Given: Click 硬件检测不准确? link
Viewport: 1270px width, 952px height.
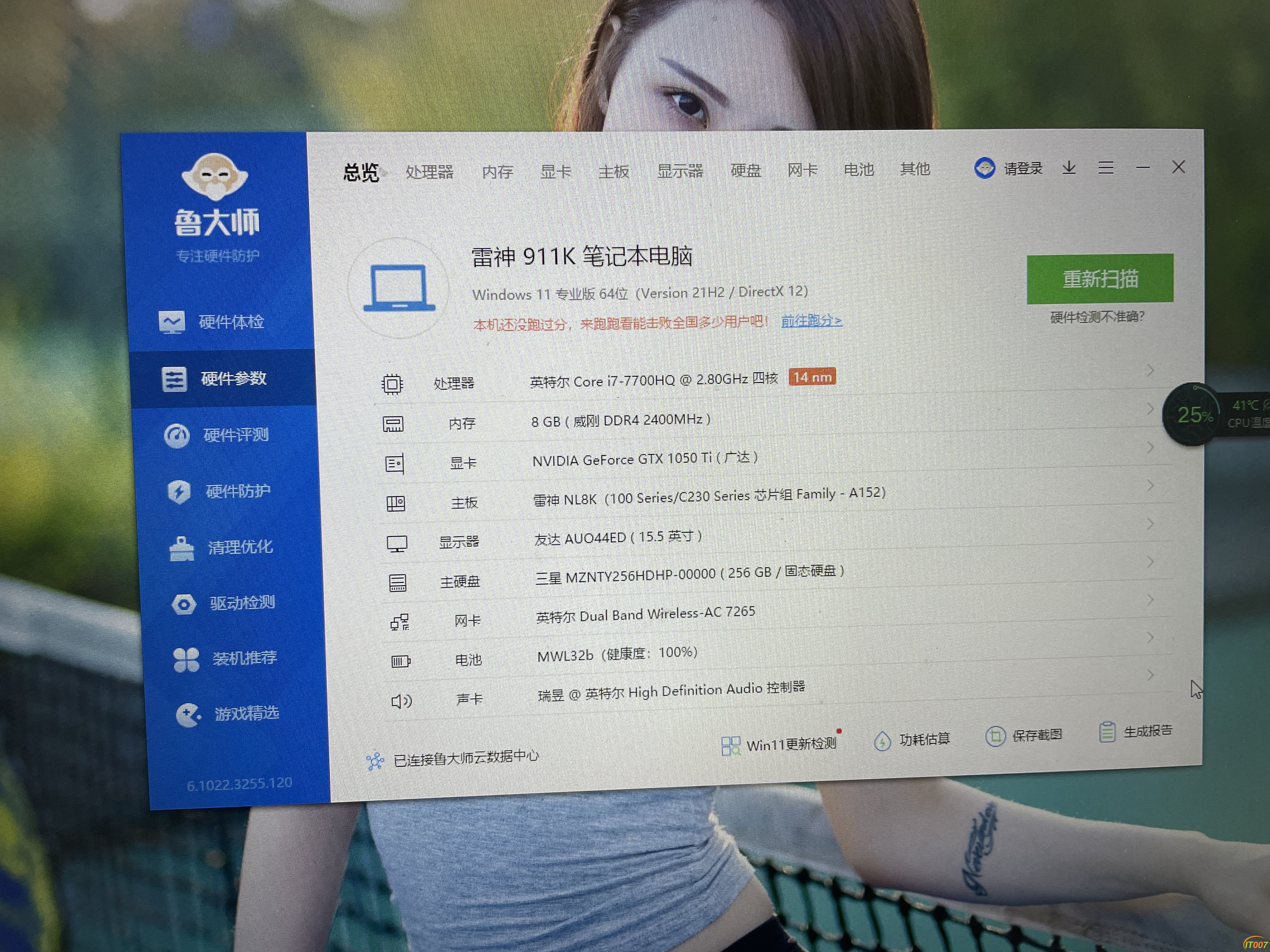Looking at the screenshot, I should 1097,317.
